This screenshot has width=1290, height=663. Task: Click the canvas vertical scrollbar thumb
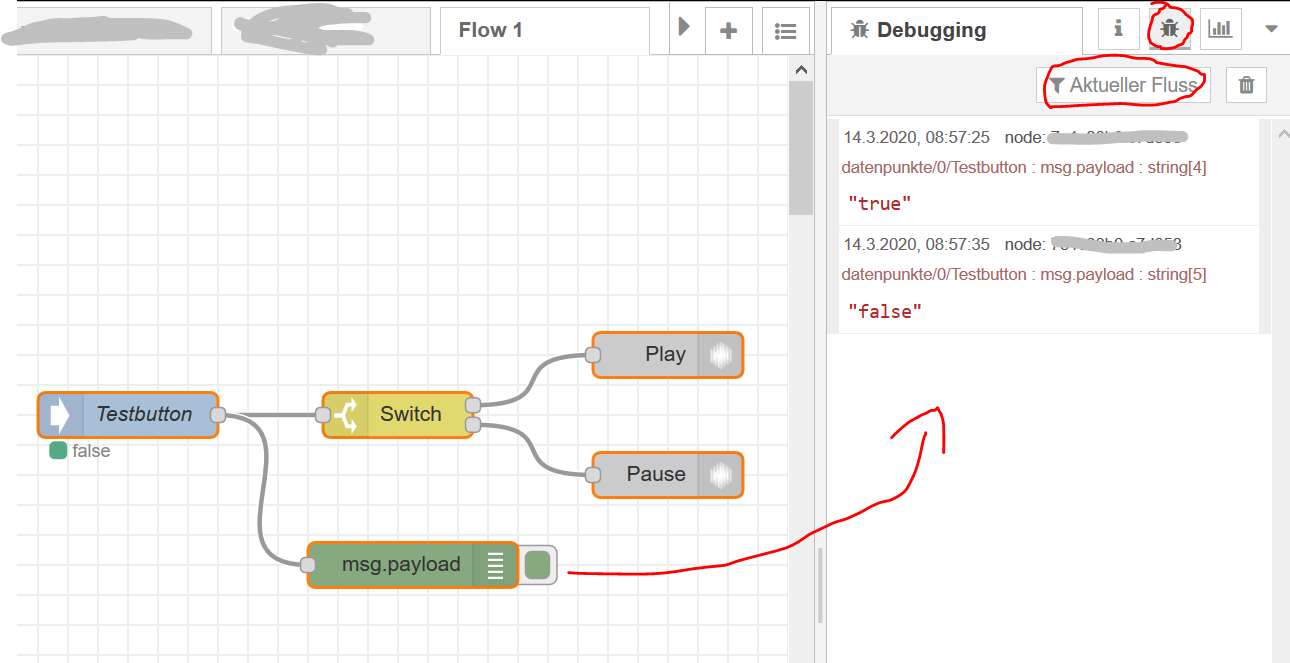coord(800,148)
